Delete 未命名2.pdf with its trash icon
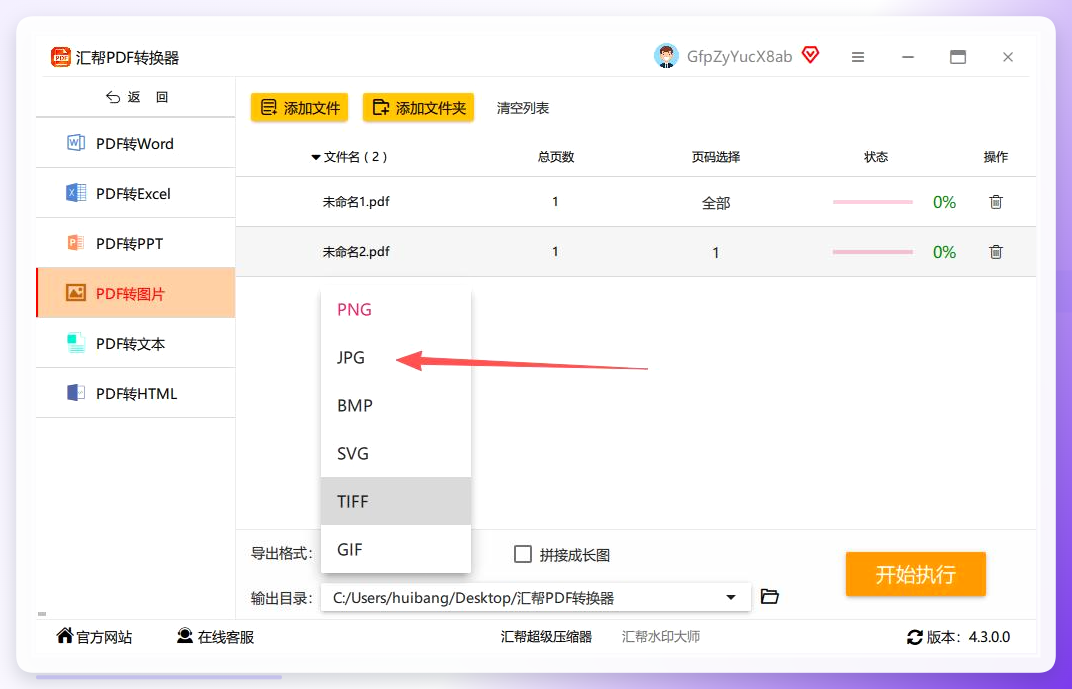The width and height of the screenshot is (1072, 689). tap(996, 252)
